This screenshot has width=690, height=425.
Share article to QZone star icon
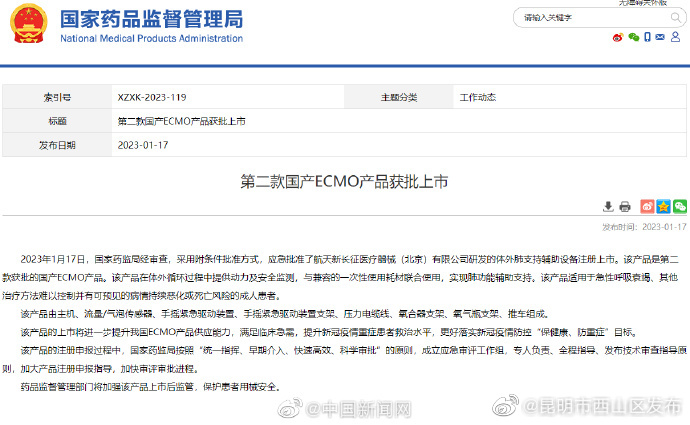tap(664, 206)
